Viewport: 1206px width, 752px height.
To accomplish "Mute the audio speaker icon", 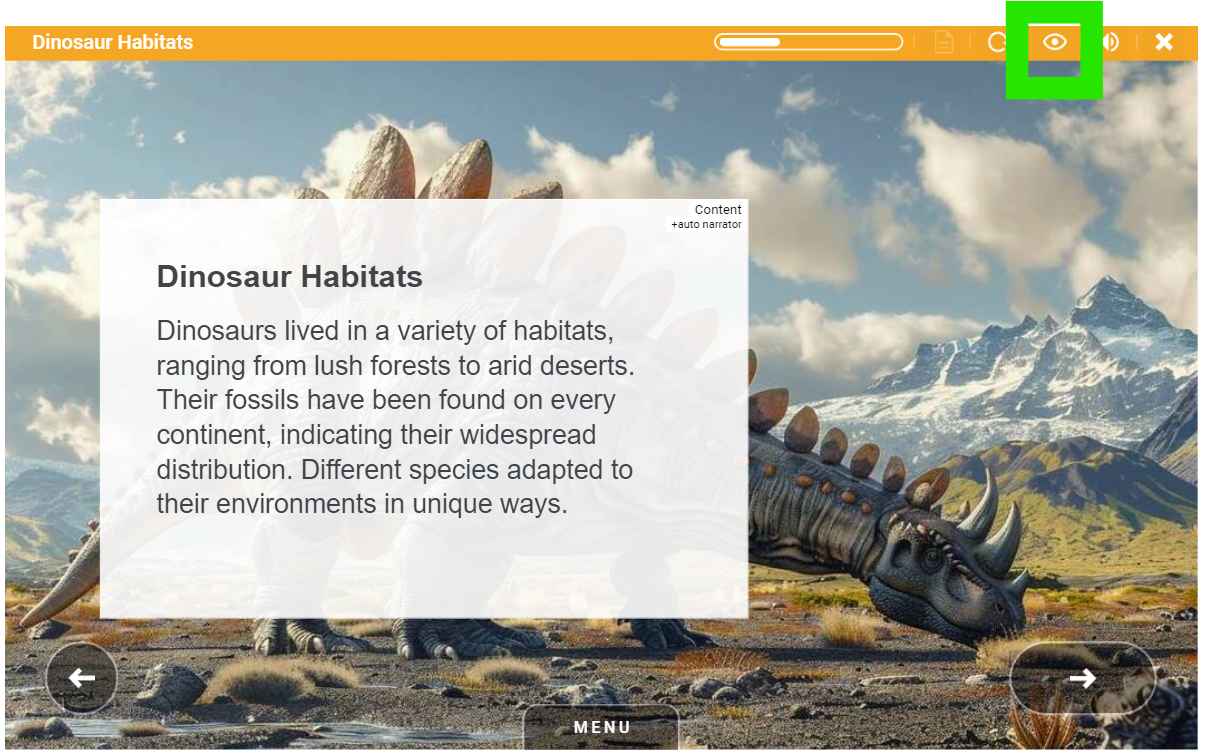I will [1109, 42].
